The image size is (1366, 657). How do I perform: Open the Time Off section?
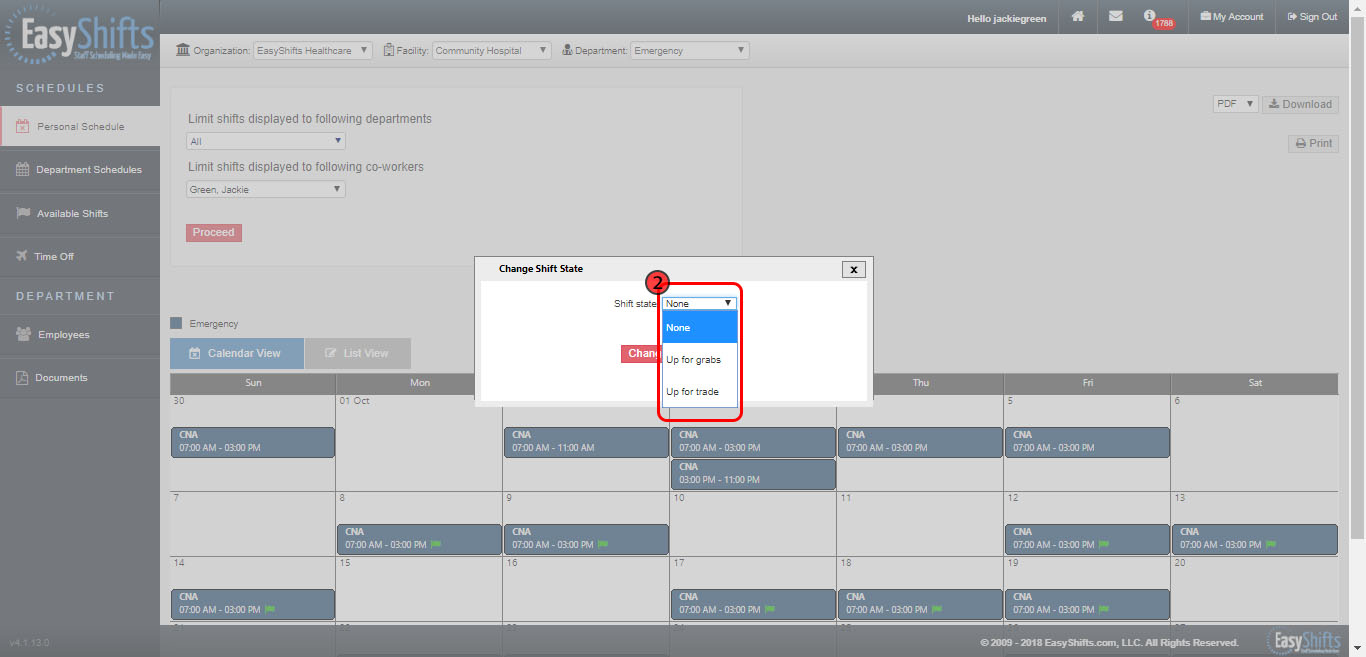[80, 257]
